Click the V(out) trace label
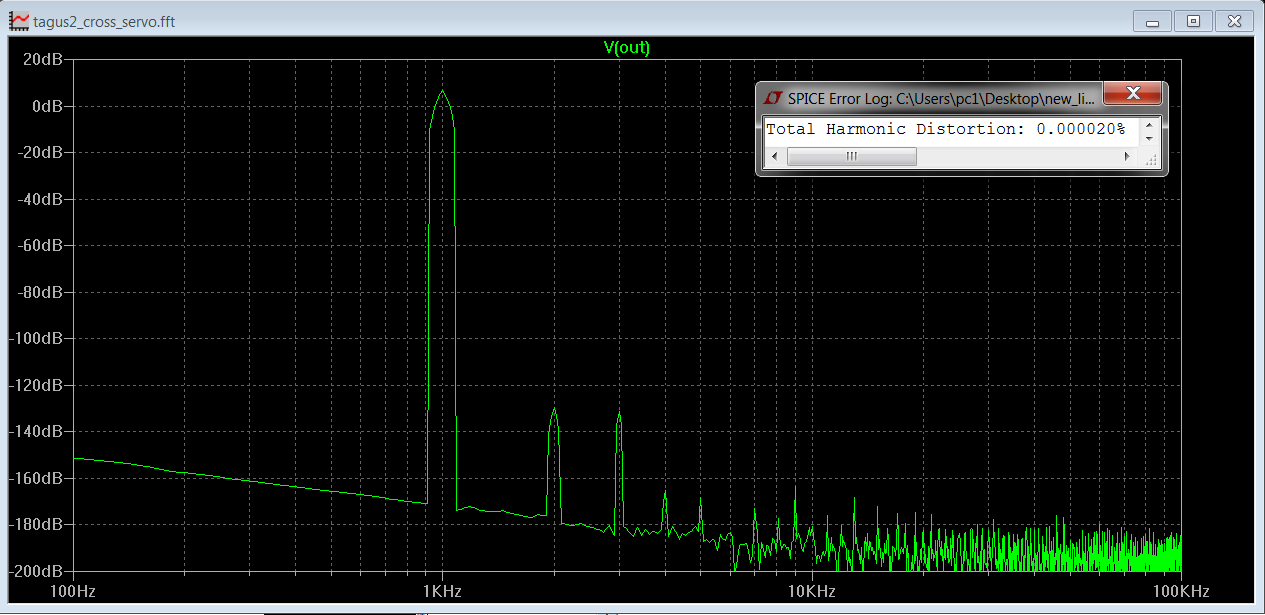This screenshot has height=615, width=1265. 627,47
